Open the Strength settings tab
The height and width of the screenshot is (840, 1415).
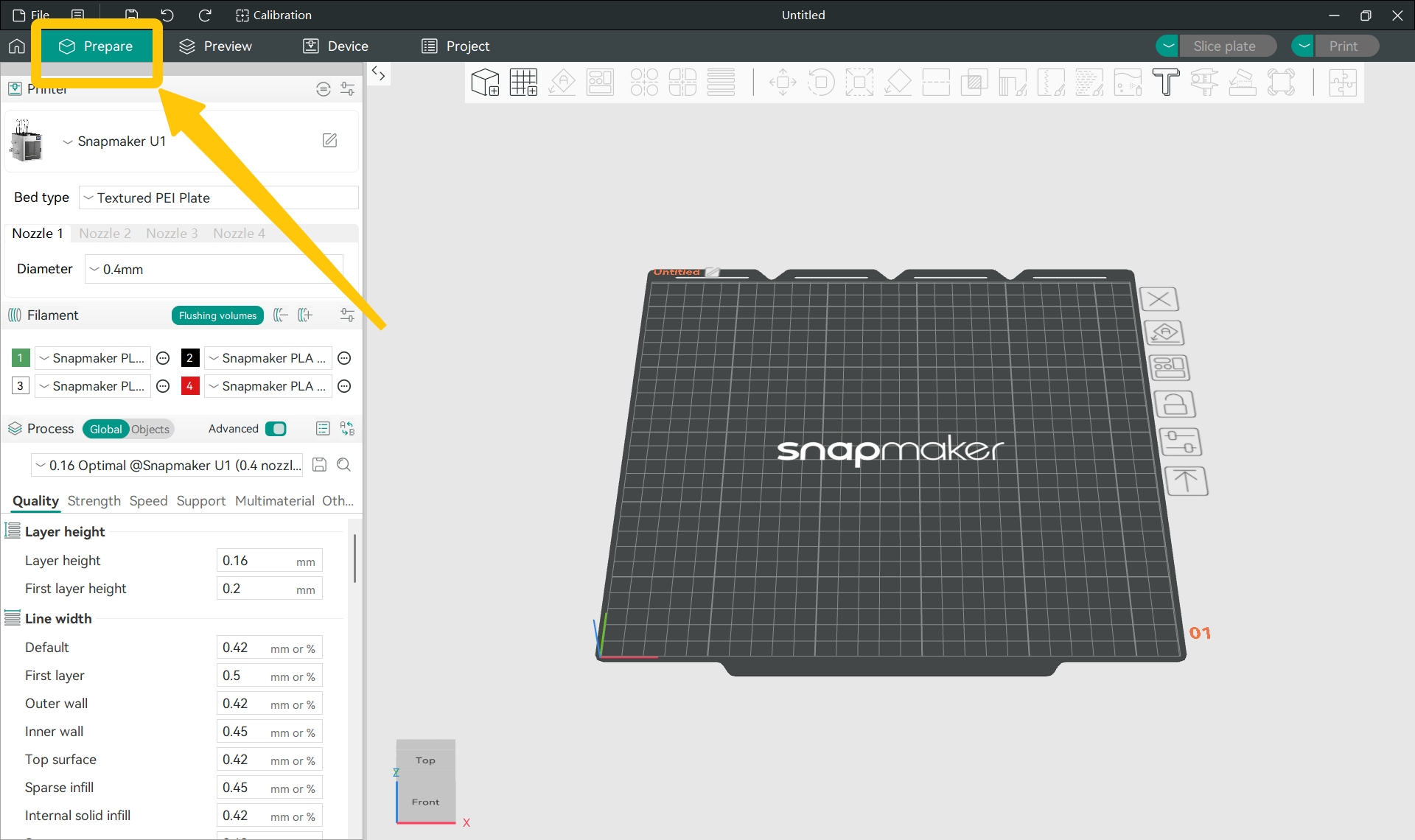click(94, 501)
